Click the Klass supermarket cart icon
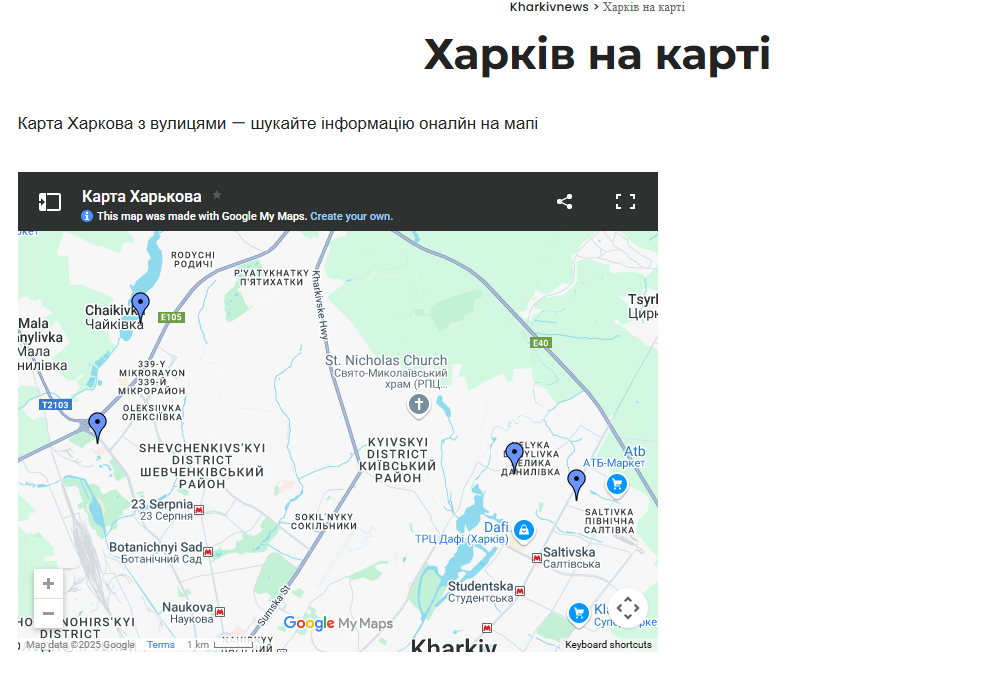The height and width of the screenshot is (683, 985). point(579,613)
